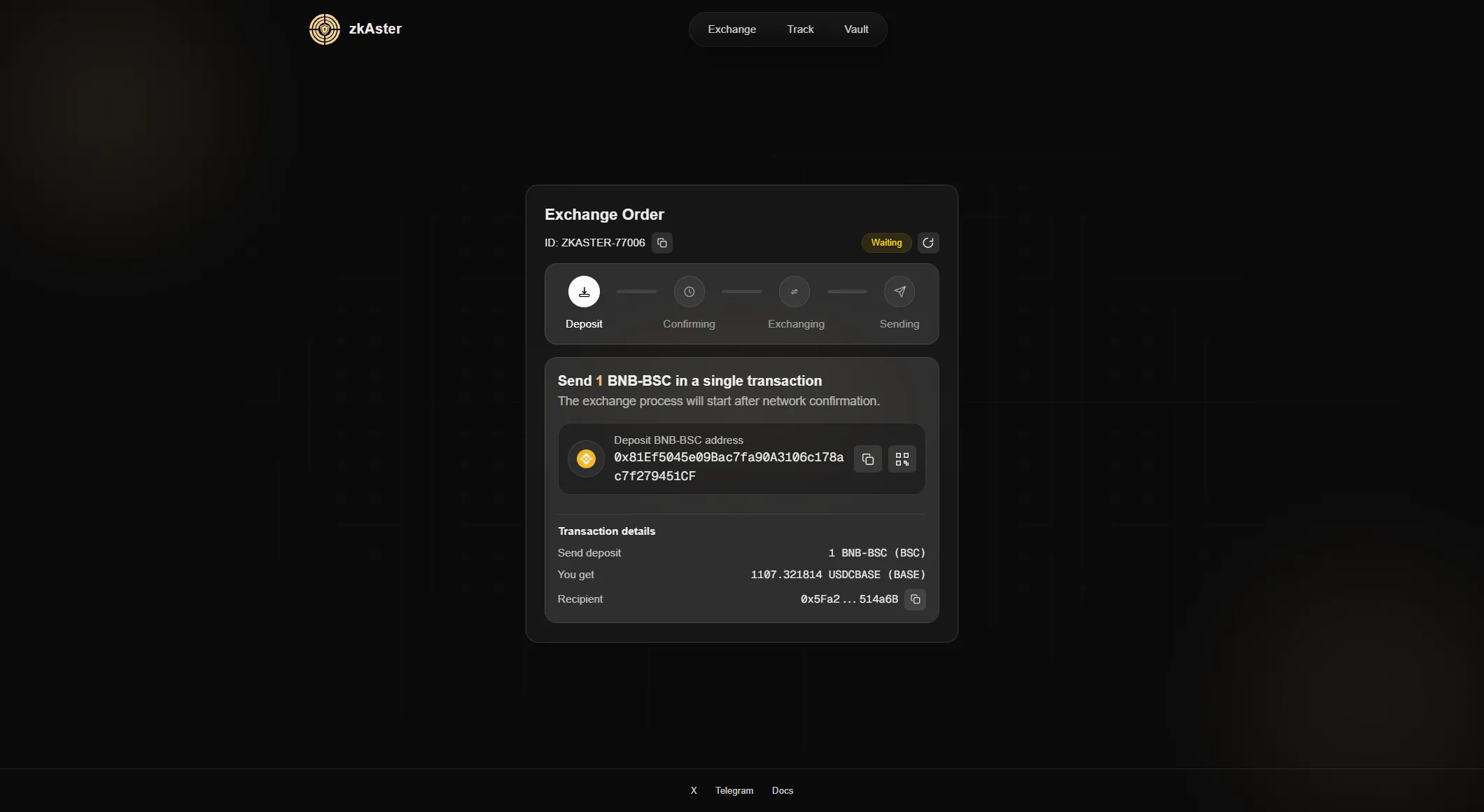Screen dimensions: 1484x812
Task: Select the Exchanging swap step icon
Action: (x=794, y=292)
